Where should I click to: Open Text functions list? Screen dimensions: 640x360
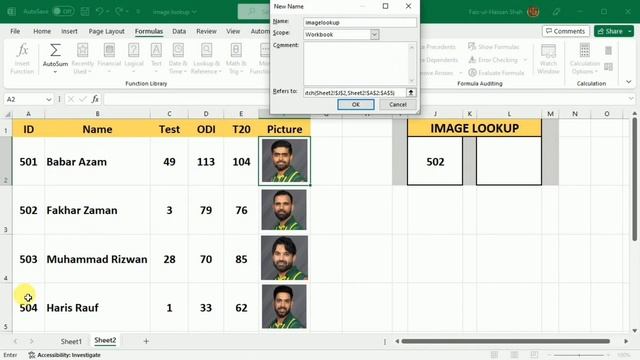[x=156, y=59]
